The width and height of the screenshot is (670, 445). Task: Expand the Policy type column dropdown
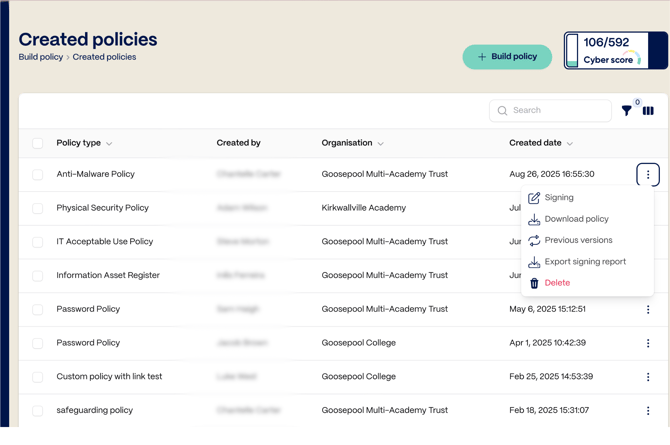[x=109, y=144]
